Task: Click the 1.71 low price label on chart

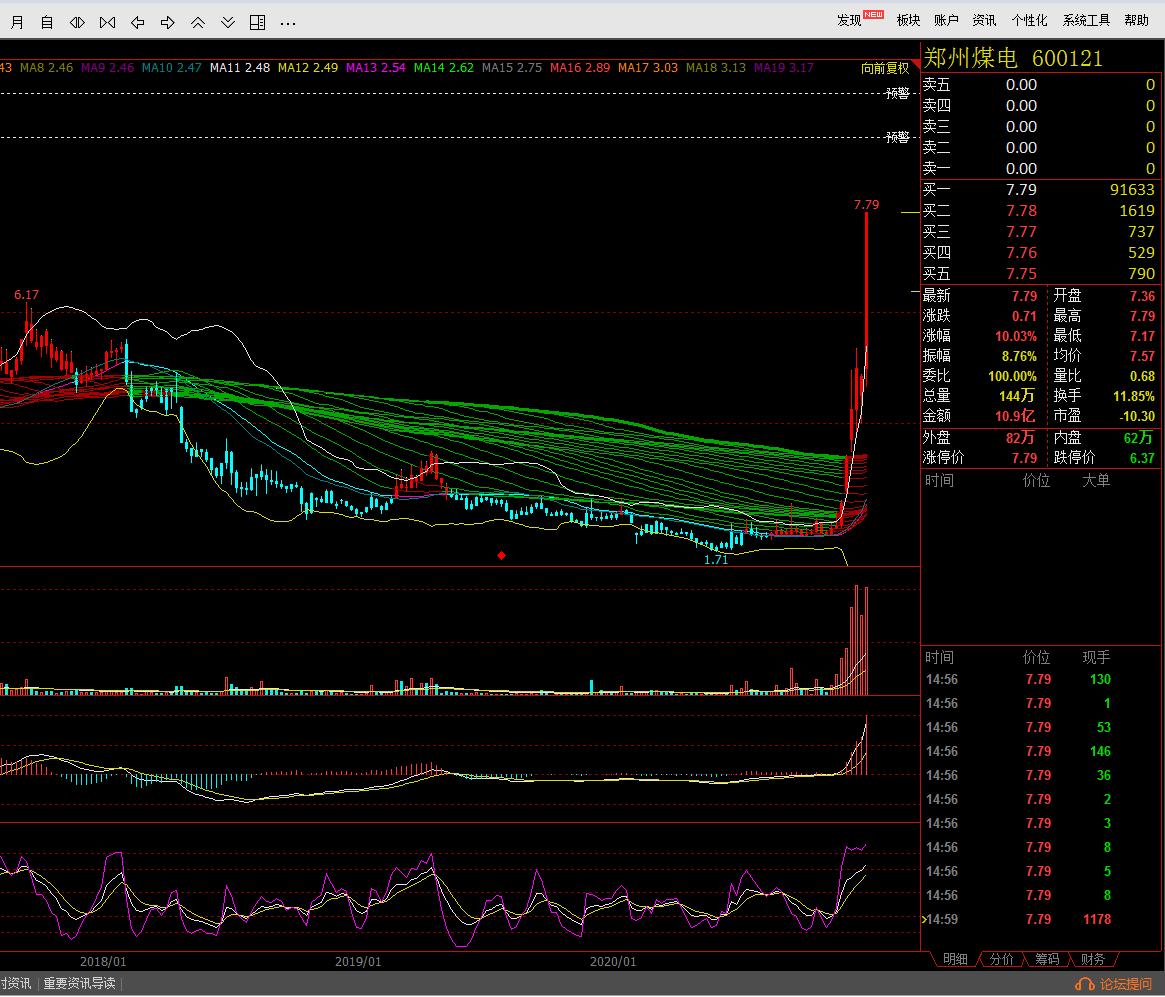Action: click(716, 560)
